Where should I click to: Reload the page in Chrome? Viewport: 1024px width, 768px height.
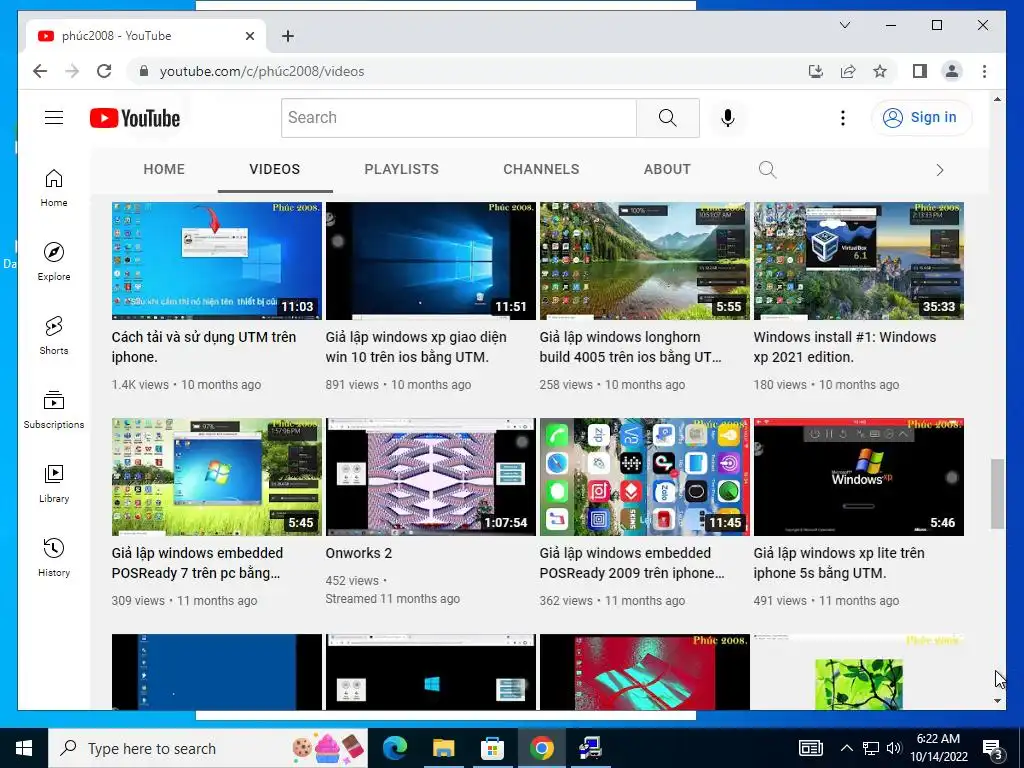(104, 71)
